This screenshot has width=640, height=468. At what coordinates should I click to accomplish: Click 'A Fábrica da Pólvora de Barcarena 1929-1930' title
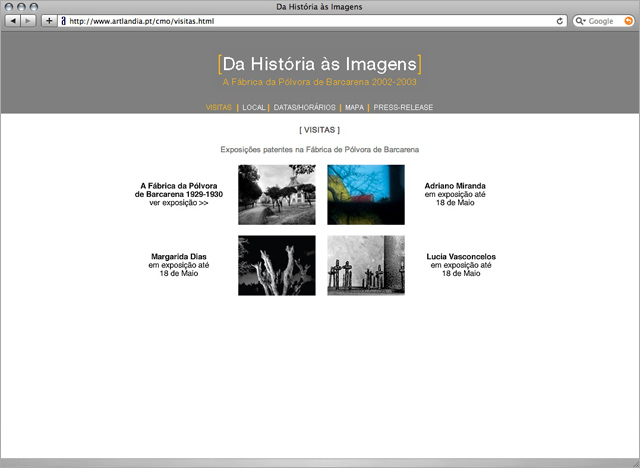click(x=179, y=190)
